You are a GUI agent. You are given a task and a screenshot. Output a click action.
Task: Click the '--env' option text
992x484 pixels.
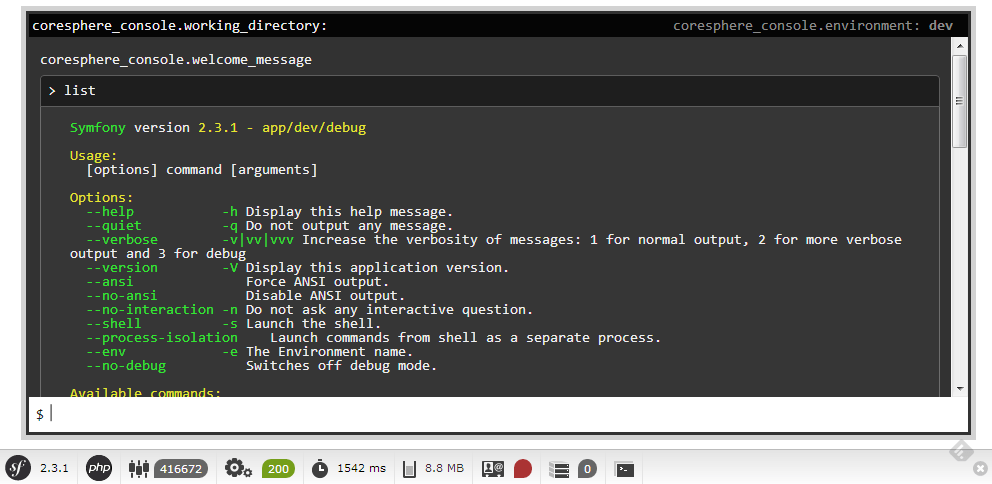pyautogui.click(x=106, y=351)
